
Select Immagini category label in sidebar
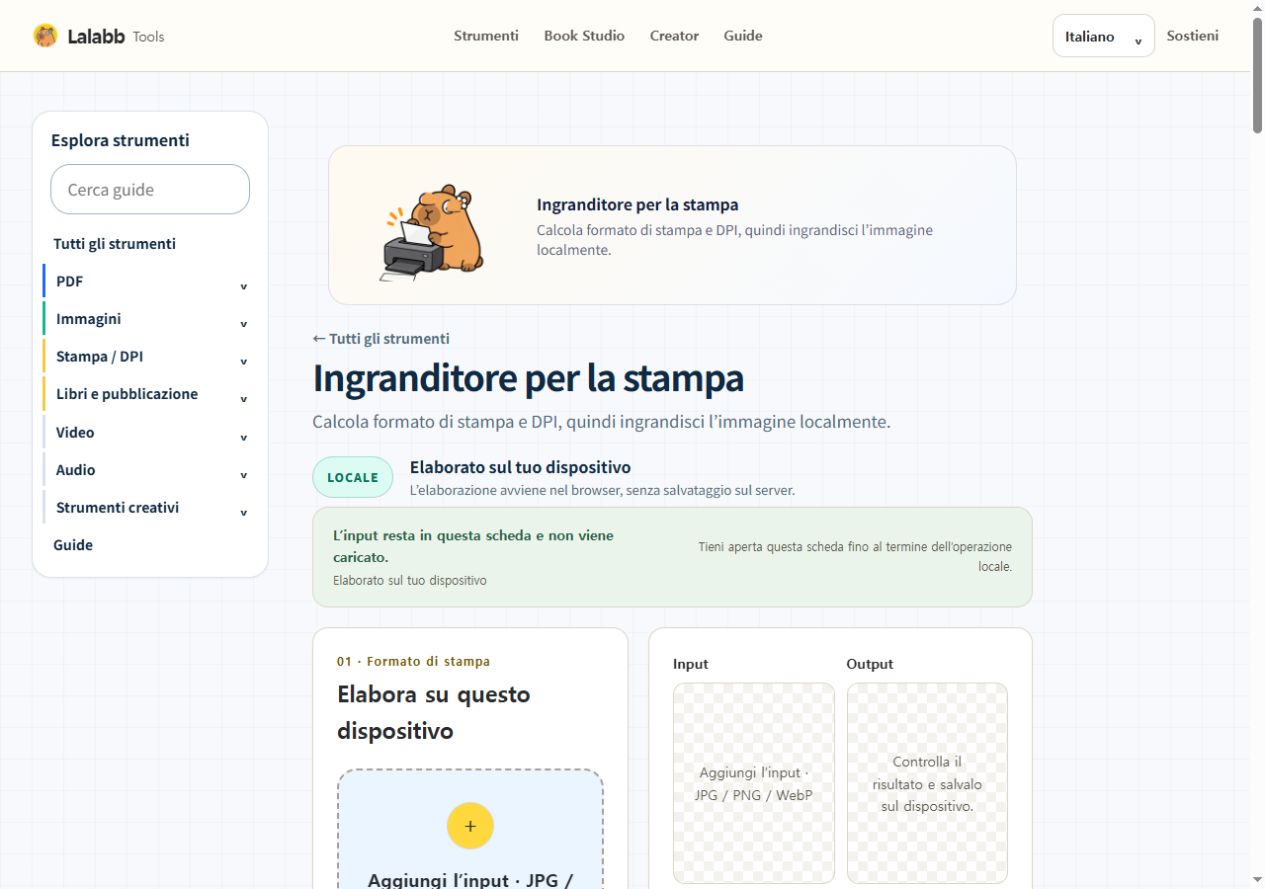pos(89,319)
